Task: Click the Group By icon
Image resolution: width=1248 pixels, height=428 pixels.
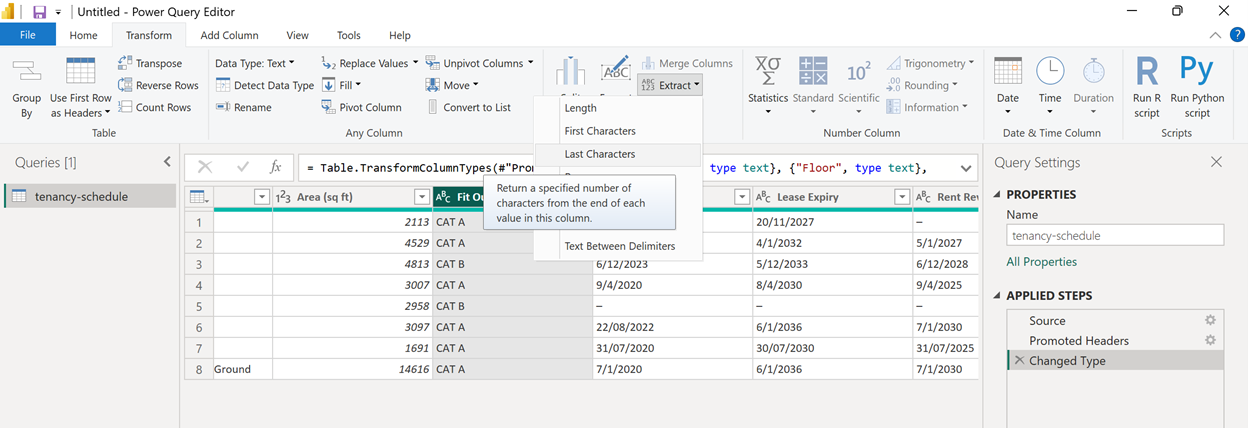Action: tap(26, 73)
